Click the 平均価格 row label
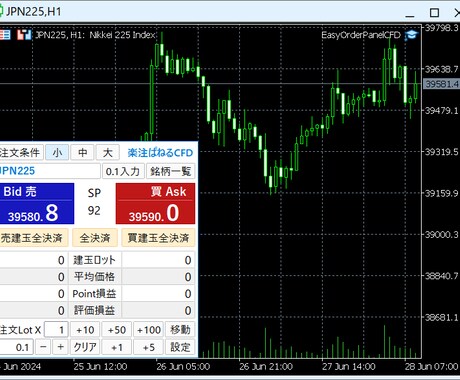 pyautogui.click(x=95, y=277)
